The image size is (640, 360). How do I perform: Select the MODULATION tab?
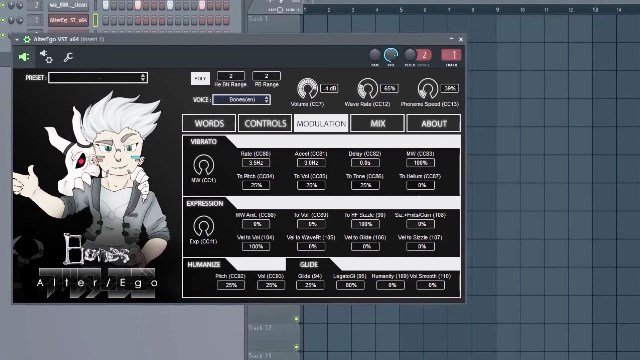pyautogui.click(x=321, y=123)
